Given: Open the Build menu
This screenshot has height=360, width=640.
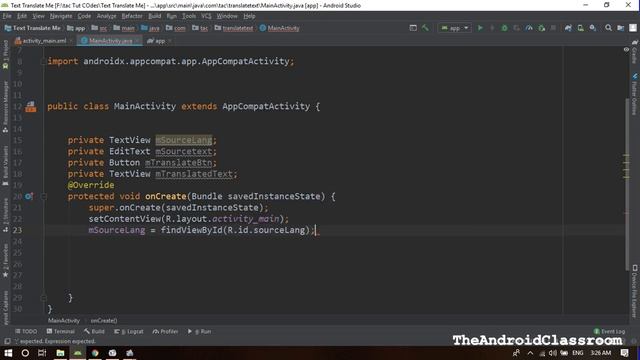Looking at the screenshot, I should (x=154, y=16).
